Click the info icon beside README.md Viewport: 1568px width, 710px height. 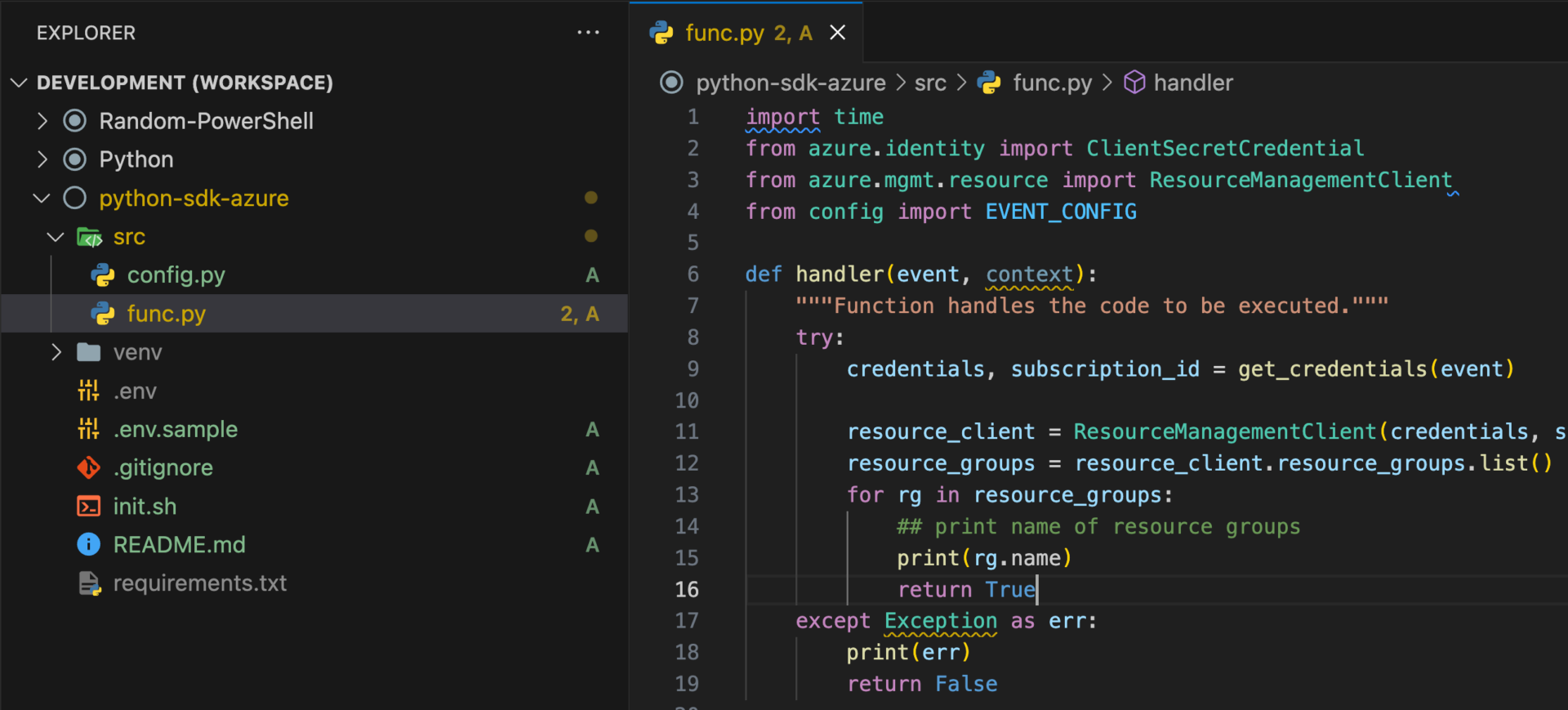88,545
